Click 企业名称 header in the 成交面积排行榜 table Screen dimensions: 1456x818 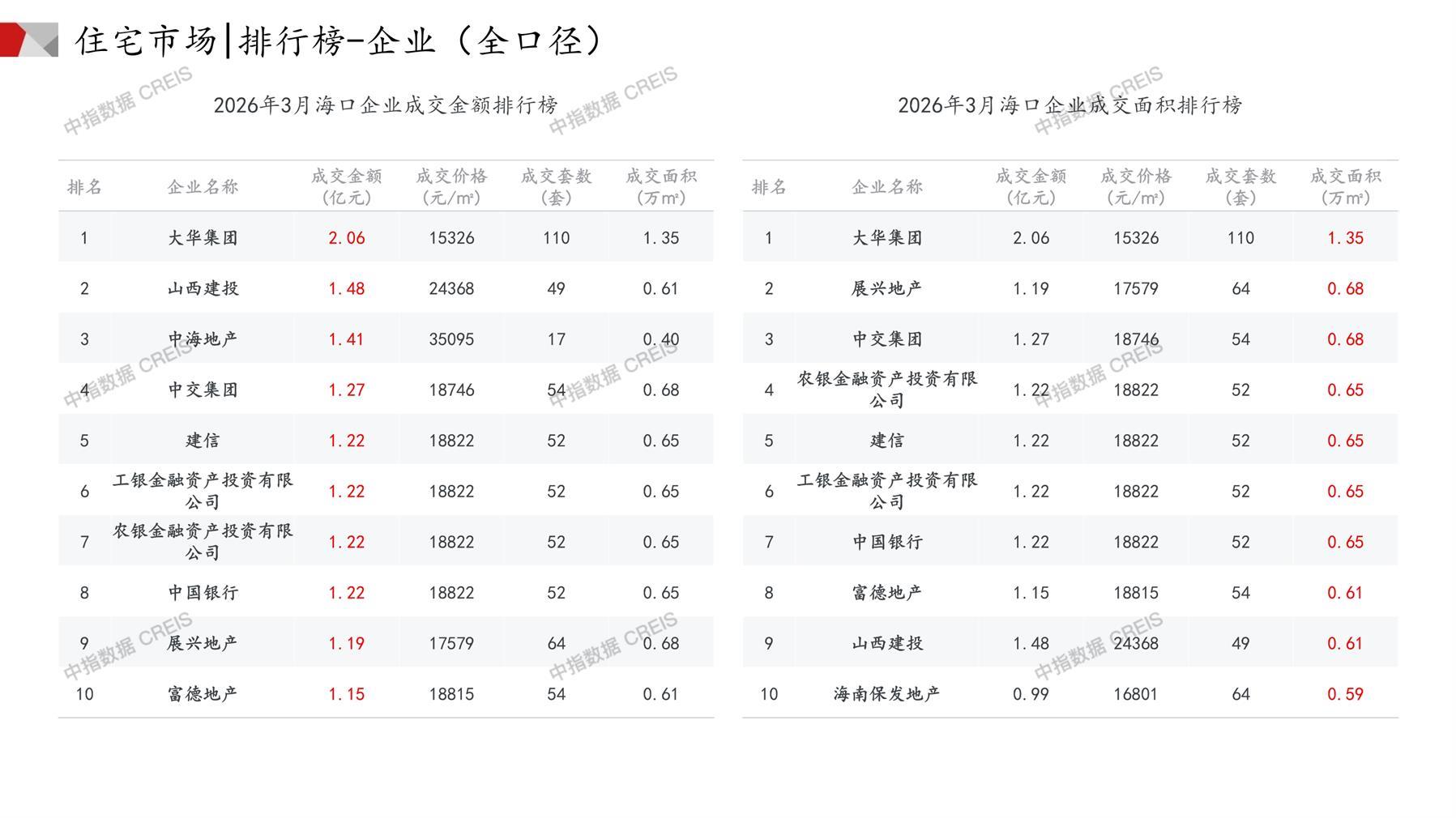pyautogui.click(x=886, y=187)
